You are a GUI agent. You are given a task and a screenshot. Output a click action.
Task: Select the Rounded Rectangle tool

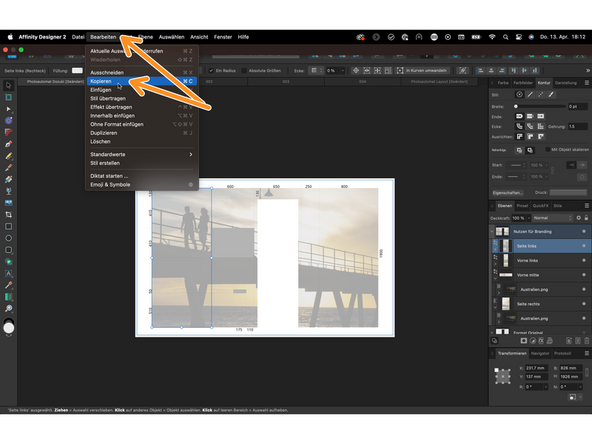coord(8,250)
